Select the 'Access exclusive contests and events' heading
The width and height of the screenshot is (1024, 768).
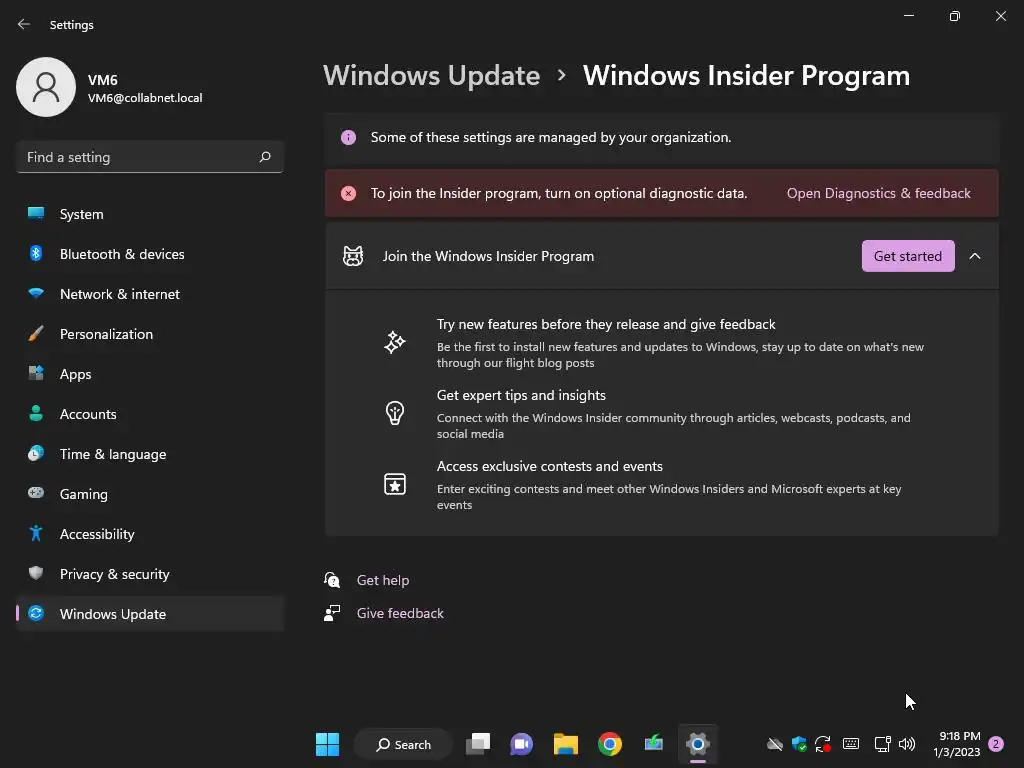(550, 466)
